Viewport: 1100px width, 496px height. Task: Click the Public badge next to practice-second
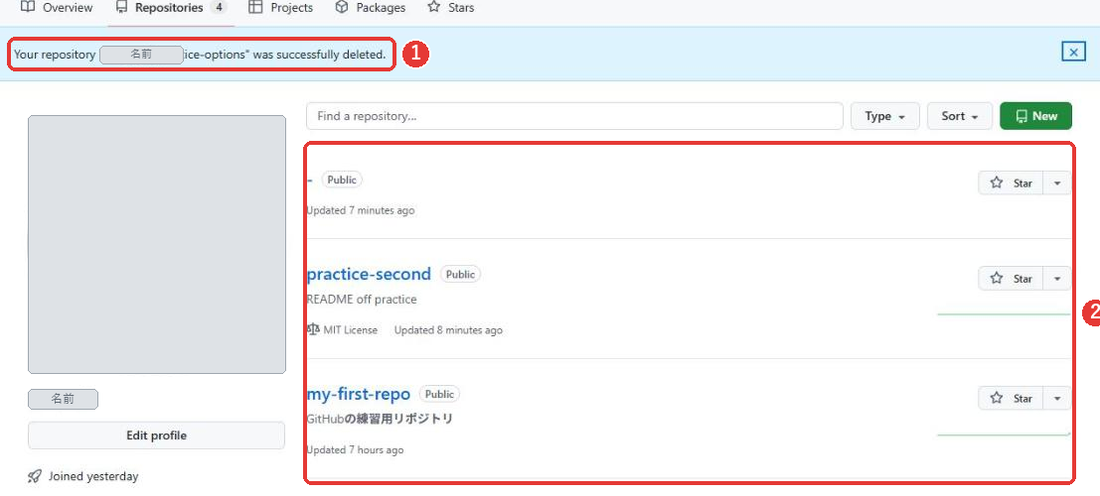pyautogui.click(x=460, y=274)
